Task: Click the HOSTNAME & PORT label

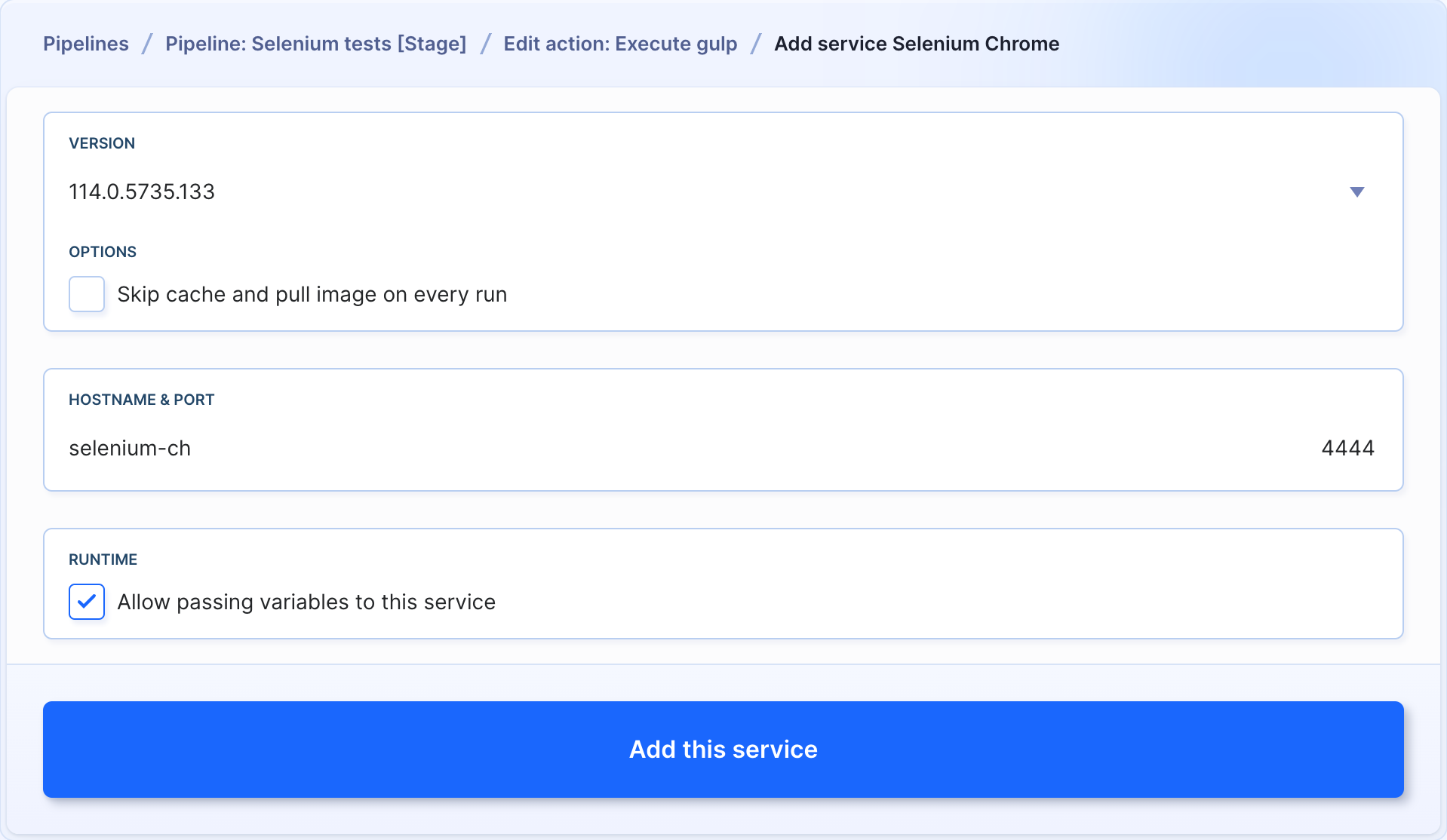Action: click(x=142, y=400)
